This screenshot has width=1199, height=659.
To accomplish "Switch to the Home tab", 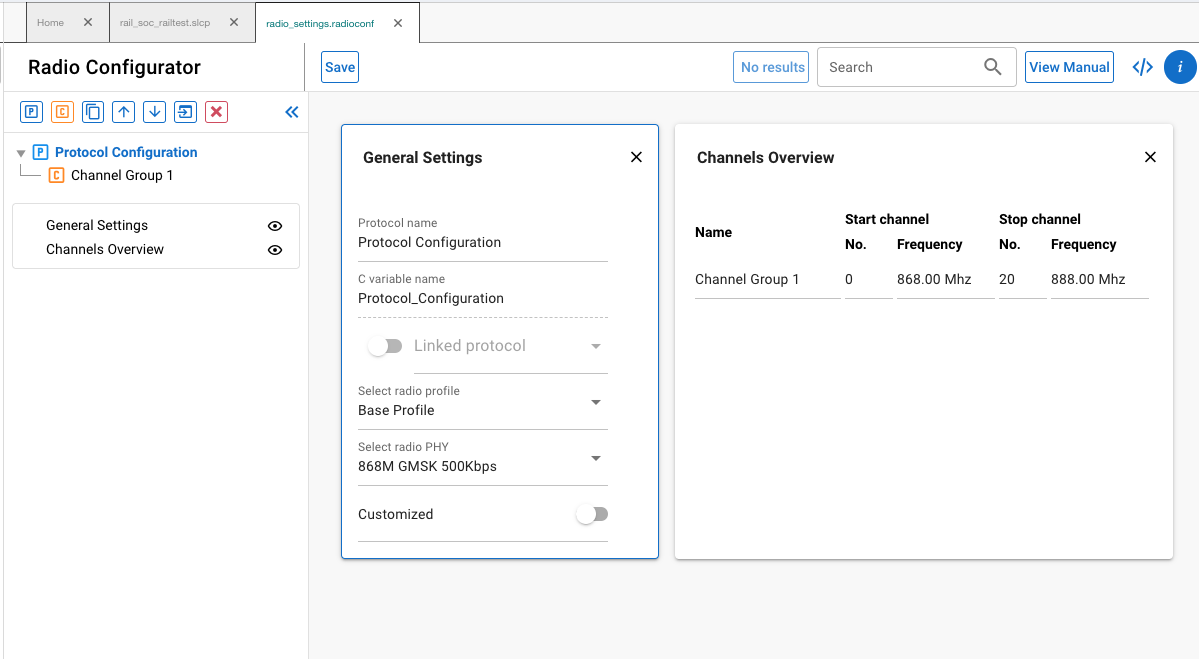I will (50, 23).
